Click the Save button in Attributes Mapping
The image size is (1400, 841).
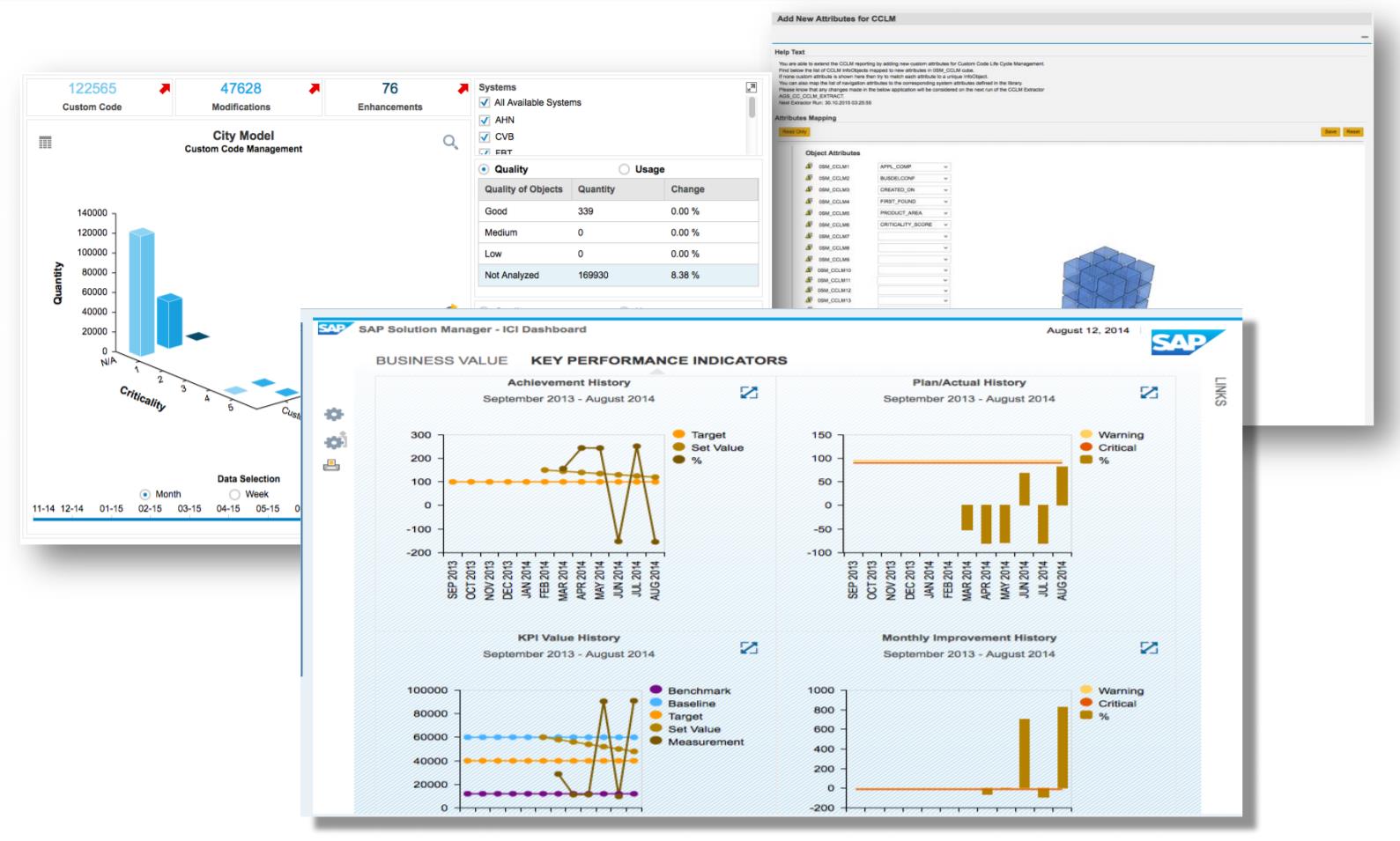pos(1330,131)
